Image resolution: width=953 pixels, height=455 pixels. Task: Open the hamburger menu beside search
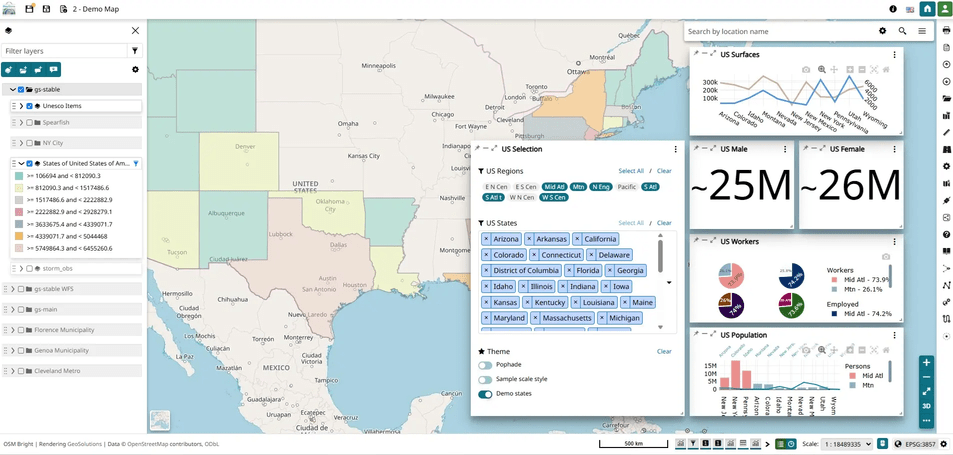pos(922,31)
